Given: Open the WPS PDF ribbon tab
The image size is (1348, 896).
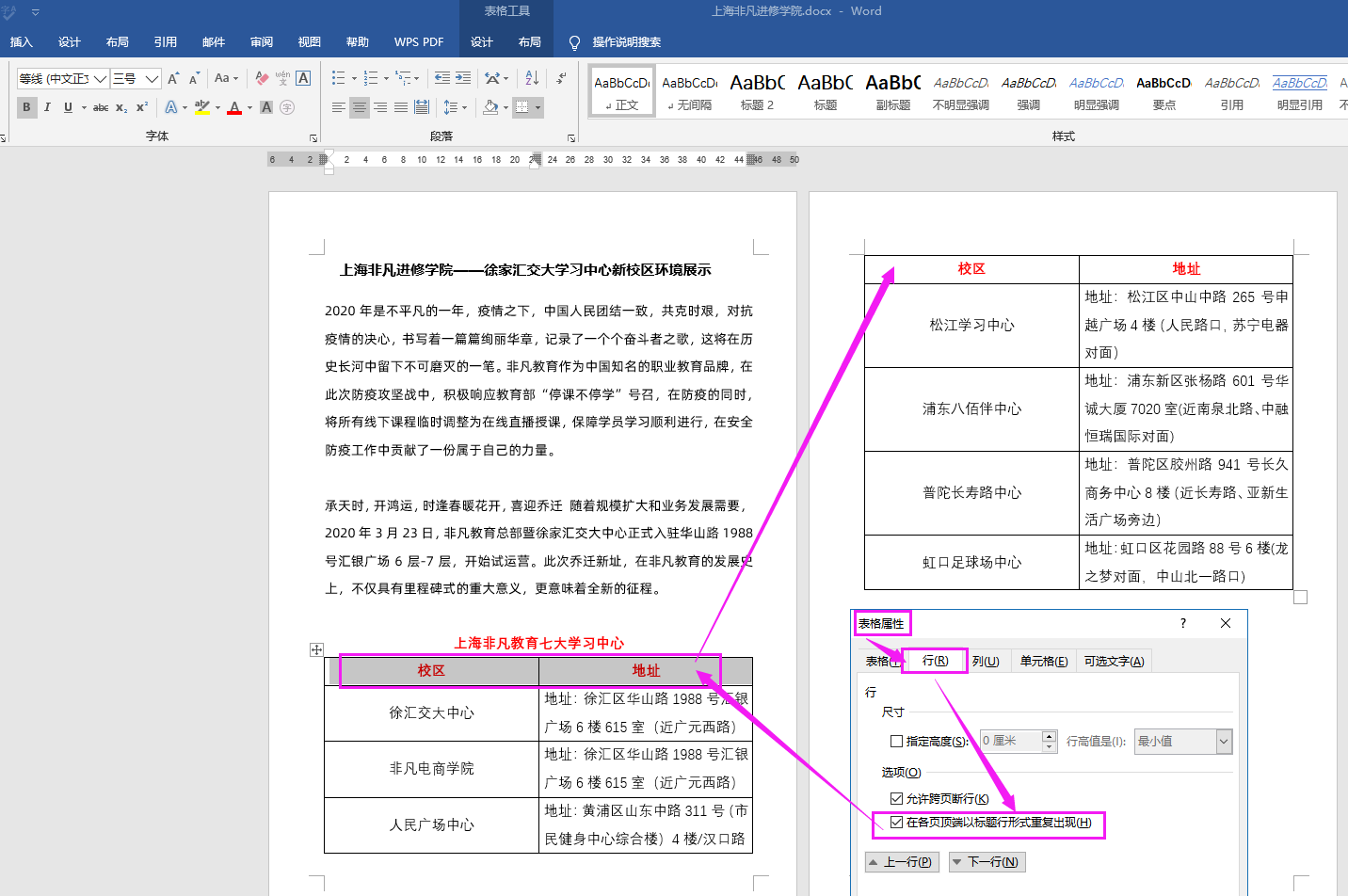Looking at the screenshot, I should click(x=419, y=42).
